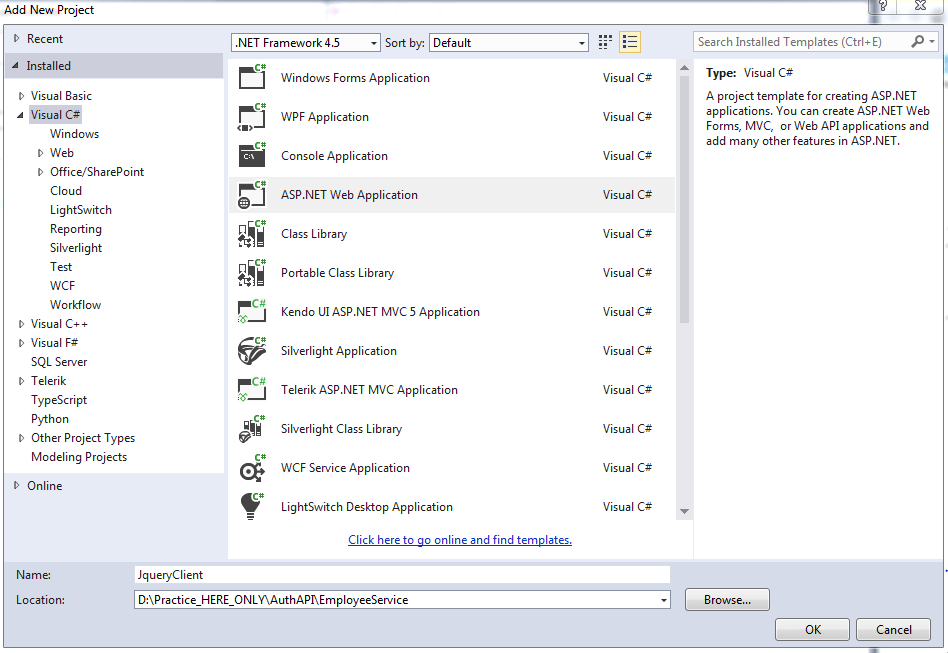The height and width of the screenshot is (653, 948).
Task: Expand the Visual C++ node
Action: [21, 324]
